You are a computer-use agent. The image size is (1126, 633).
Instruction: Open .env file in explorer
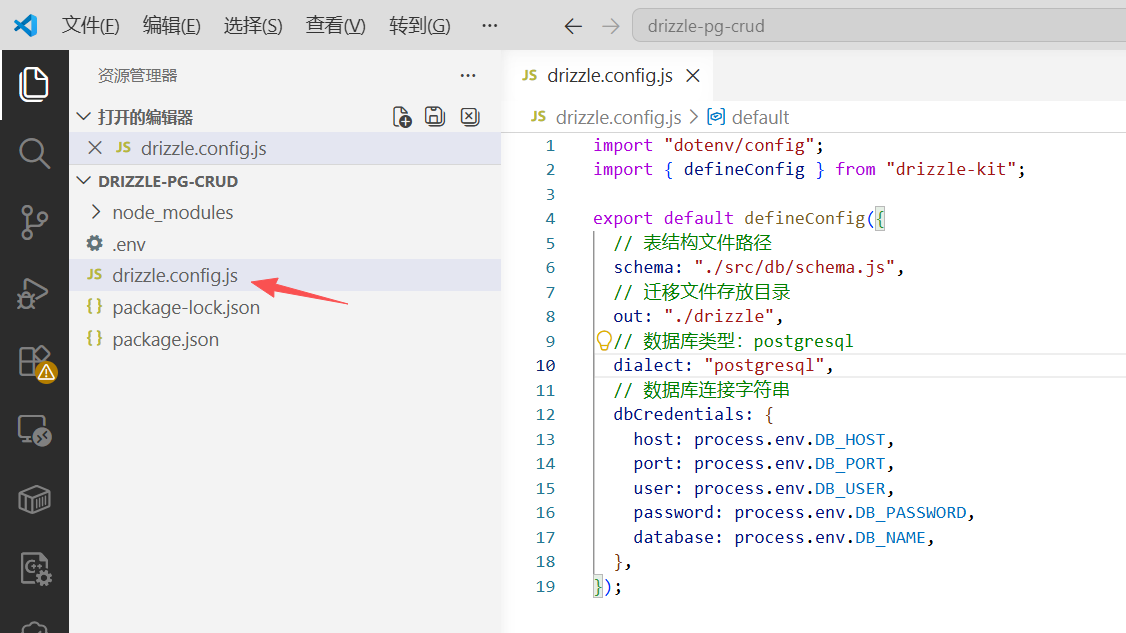[x=286, y=244]
